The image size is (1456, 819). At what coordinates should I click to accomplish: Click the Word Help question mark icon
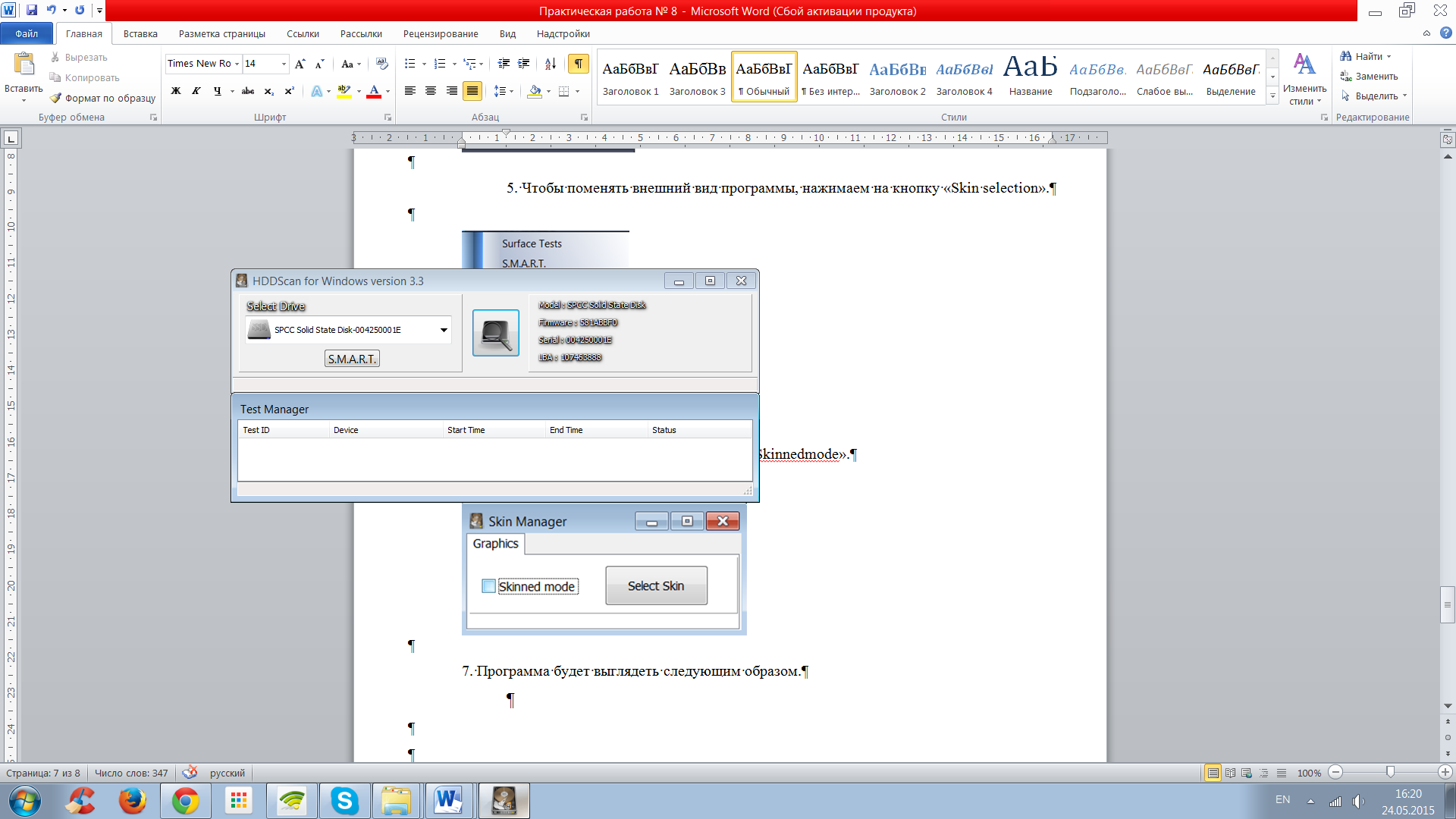(x=1445, y=33)
